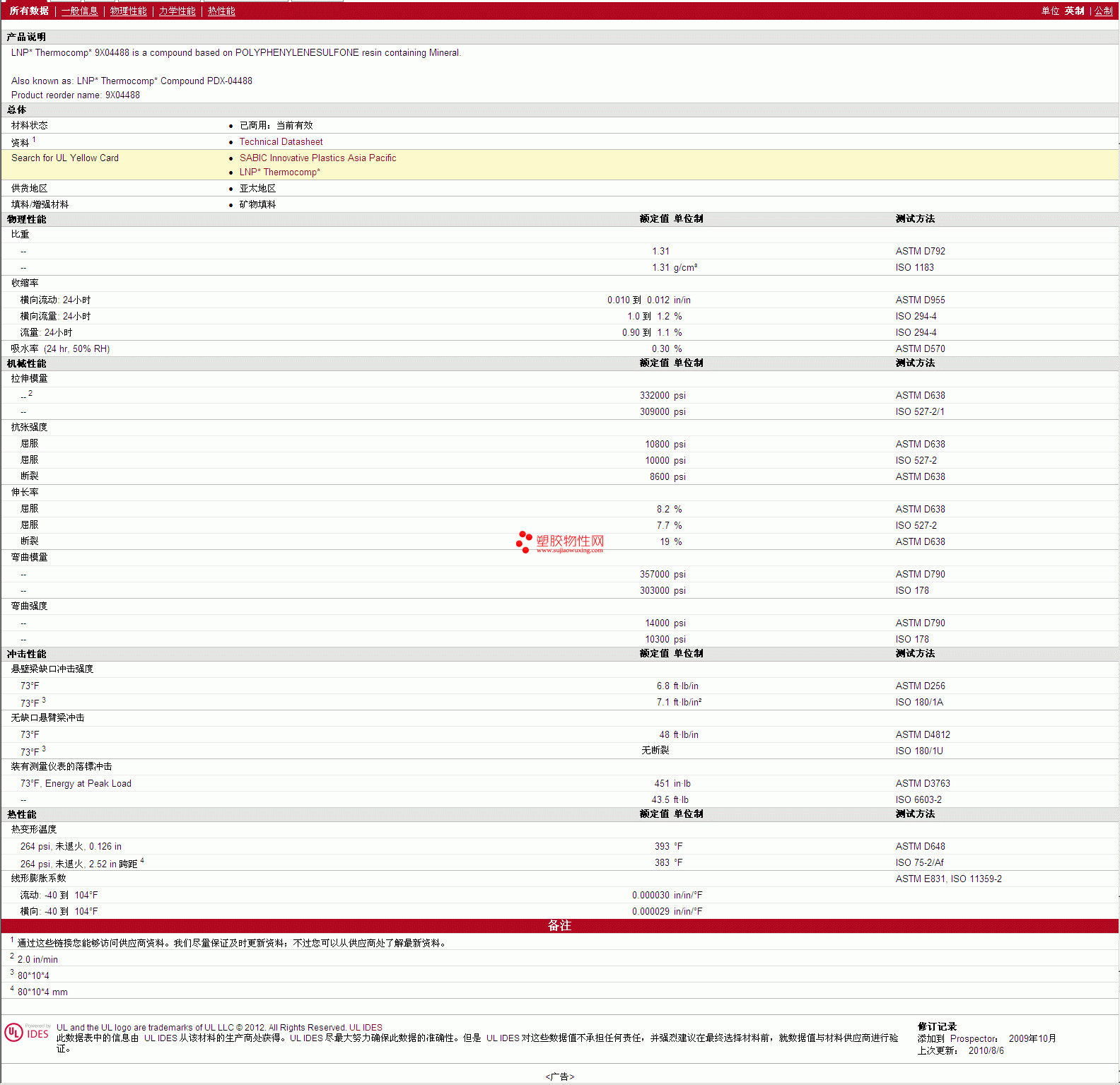Click the 塑胶物性网 watermark logo
This screenshot has height=1085, width=1120.
pos(560,542)
